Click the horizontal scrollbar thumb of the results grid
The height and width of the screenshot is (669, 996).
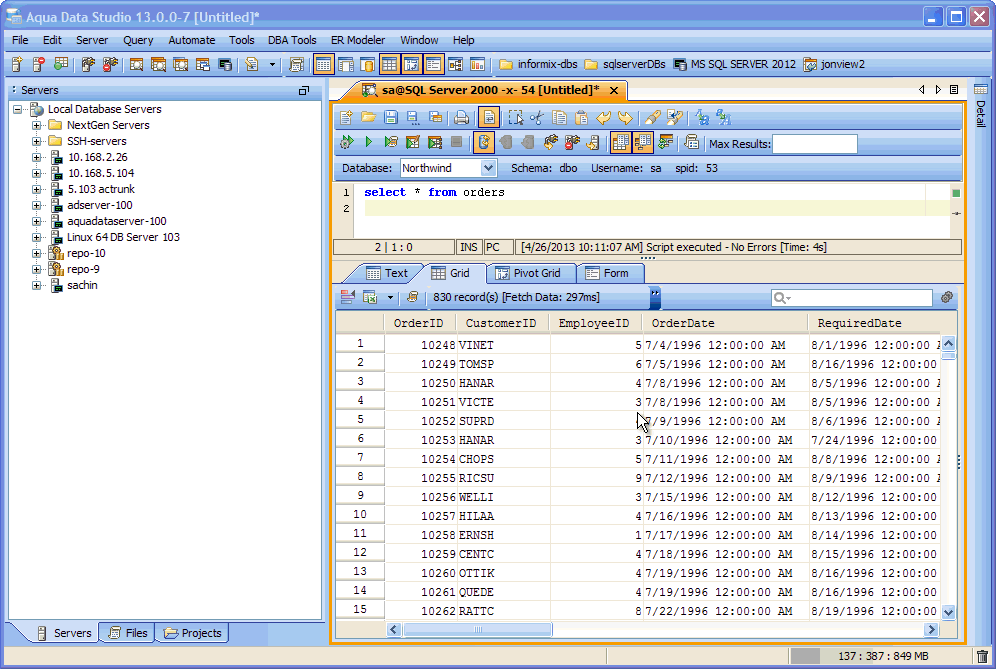(478, 630)
